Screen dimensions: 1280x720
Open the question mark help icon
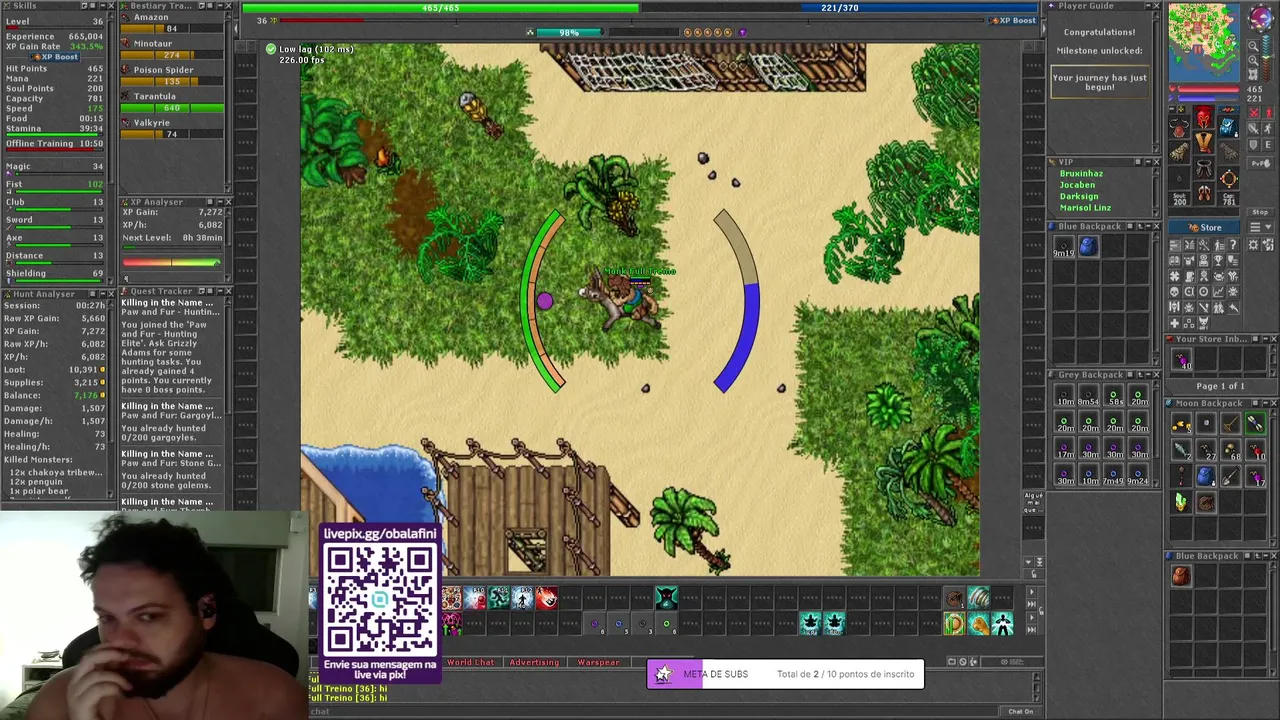1234,244
